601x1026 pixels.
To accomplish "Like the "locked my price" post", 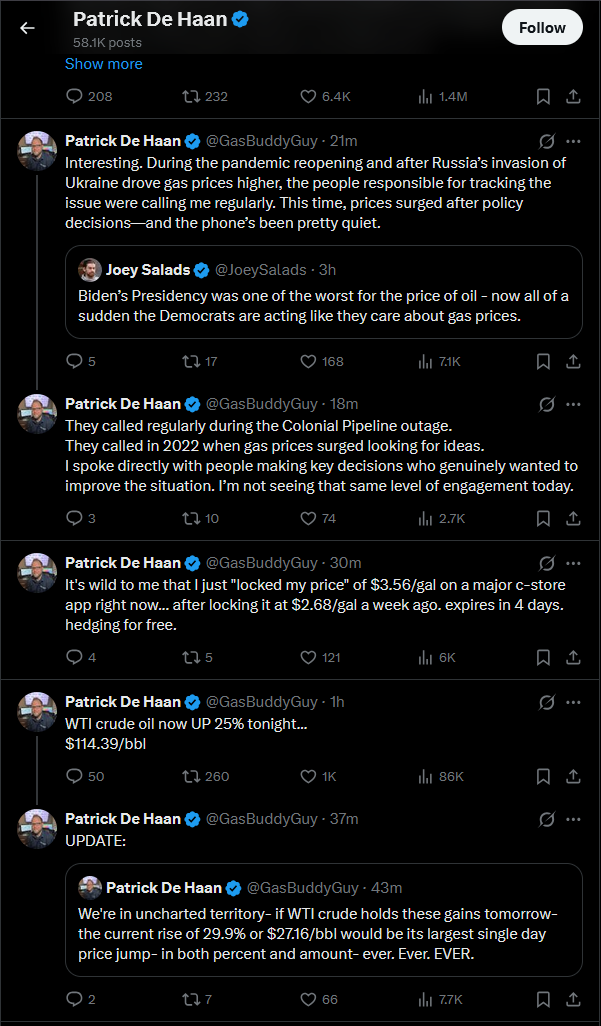I will (309, 657).
